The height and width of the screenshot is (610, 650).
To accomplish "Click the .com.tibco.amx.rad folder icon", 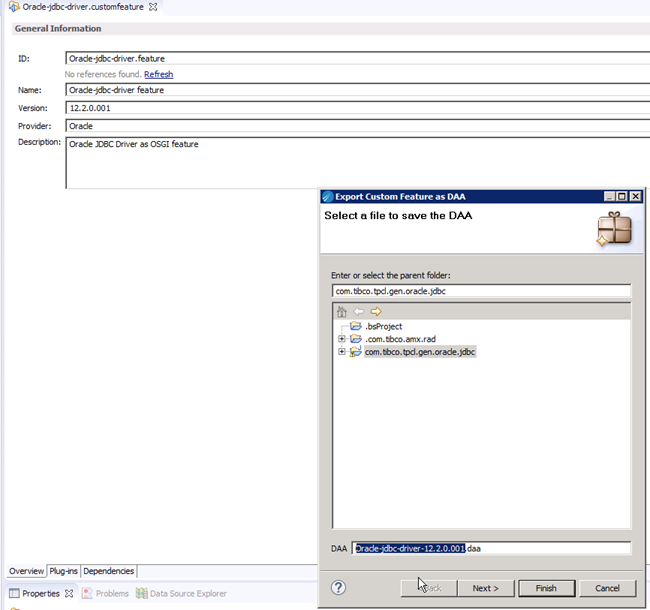I will [x=356, y=339].
